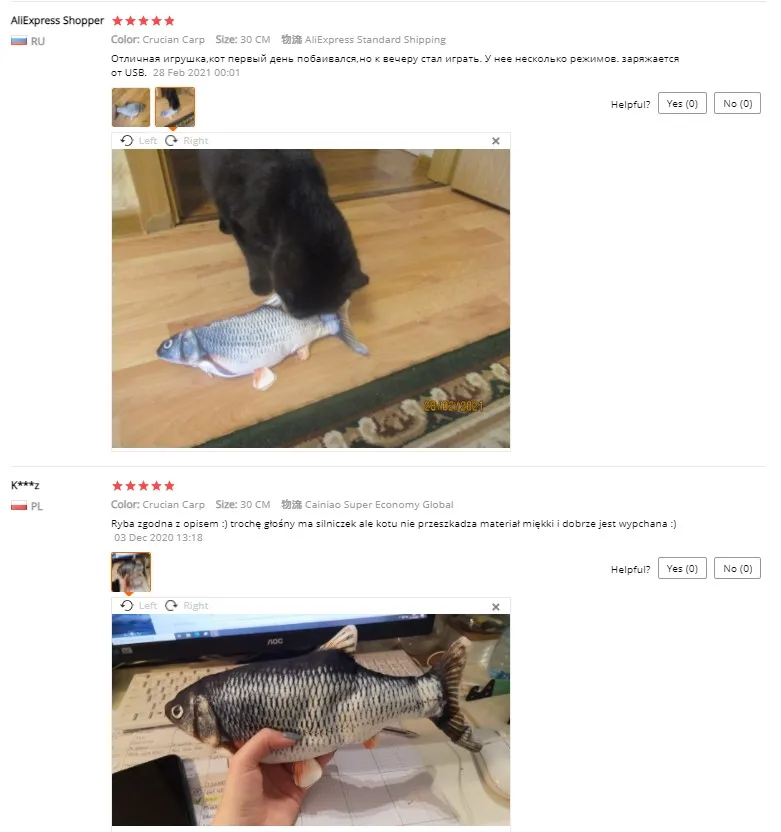Select thumbnail in K***z review
Viewport: 781px width, 832px height.
(131, 572)
